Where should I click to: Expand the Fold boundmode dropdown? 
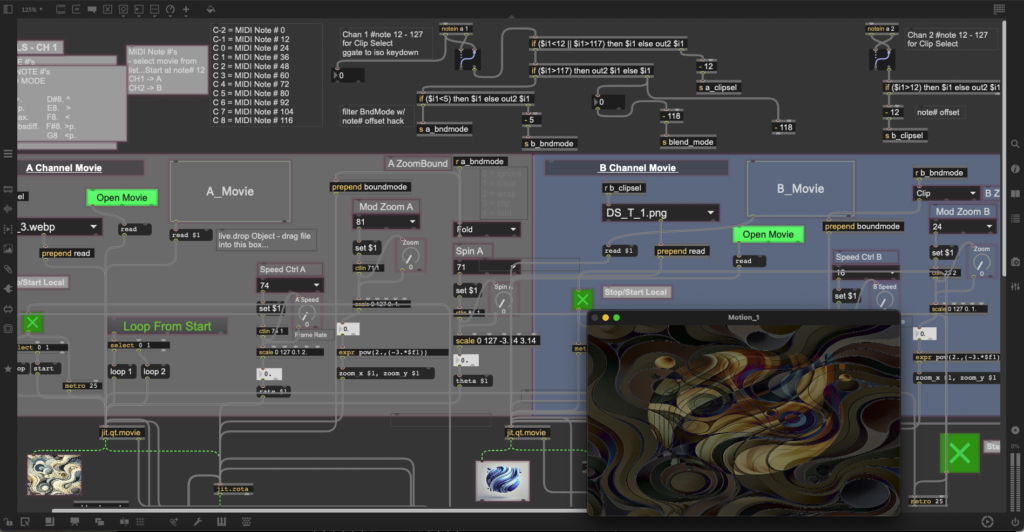(486, 228)
